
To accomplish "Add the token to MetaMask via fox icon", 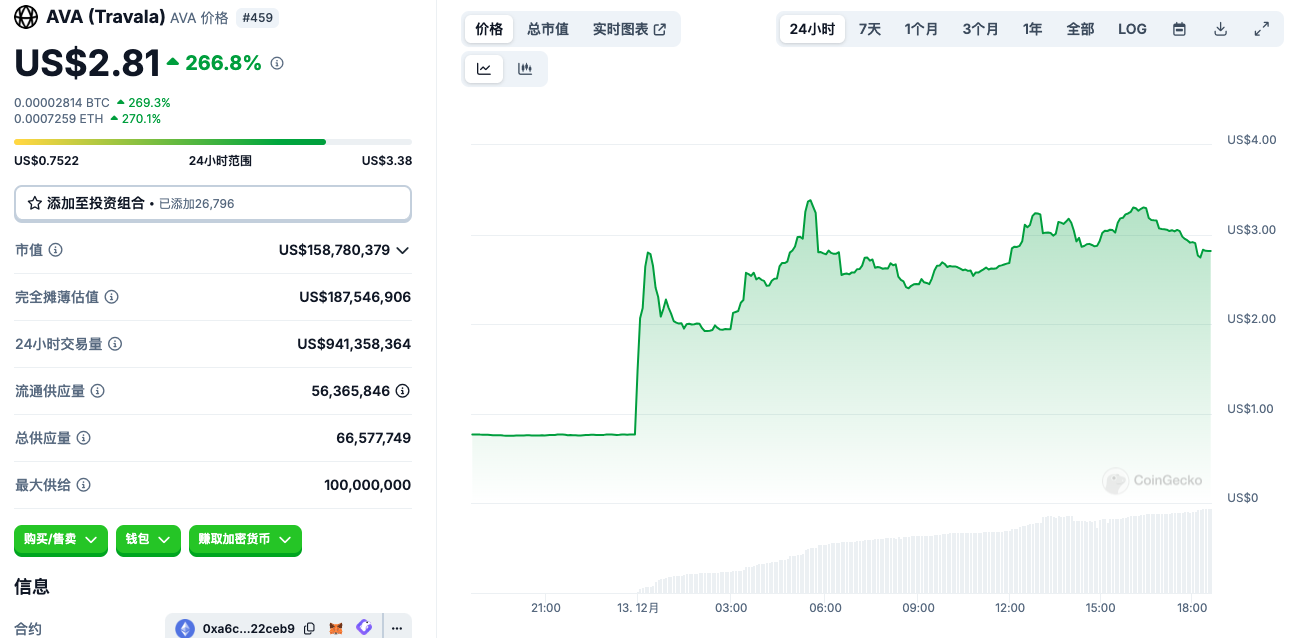I will (x=337, y=628).
